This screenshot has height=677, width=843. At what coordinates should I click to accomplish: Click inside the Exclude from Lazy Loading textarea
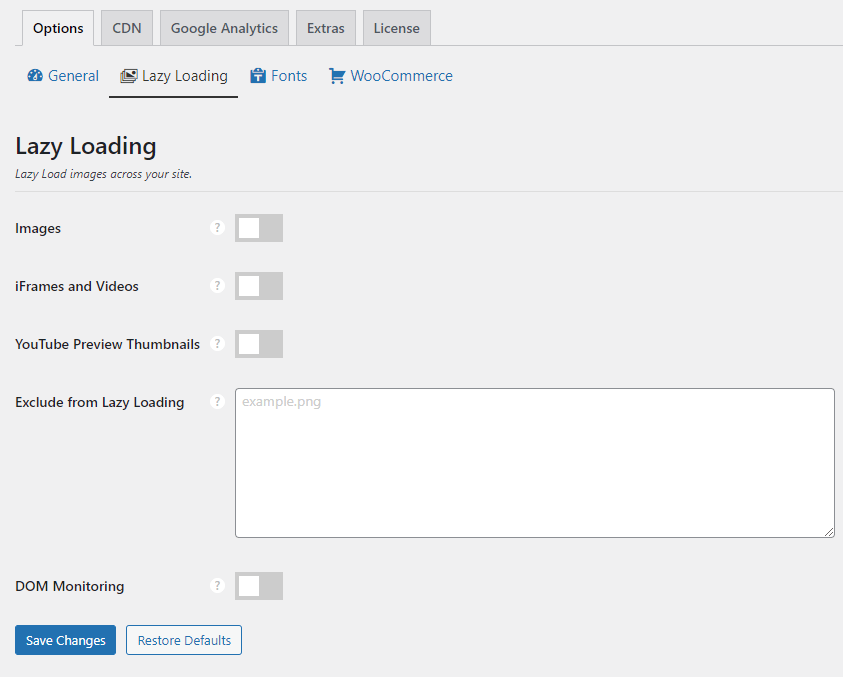(x=534, y=462)
